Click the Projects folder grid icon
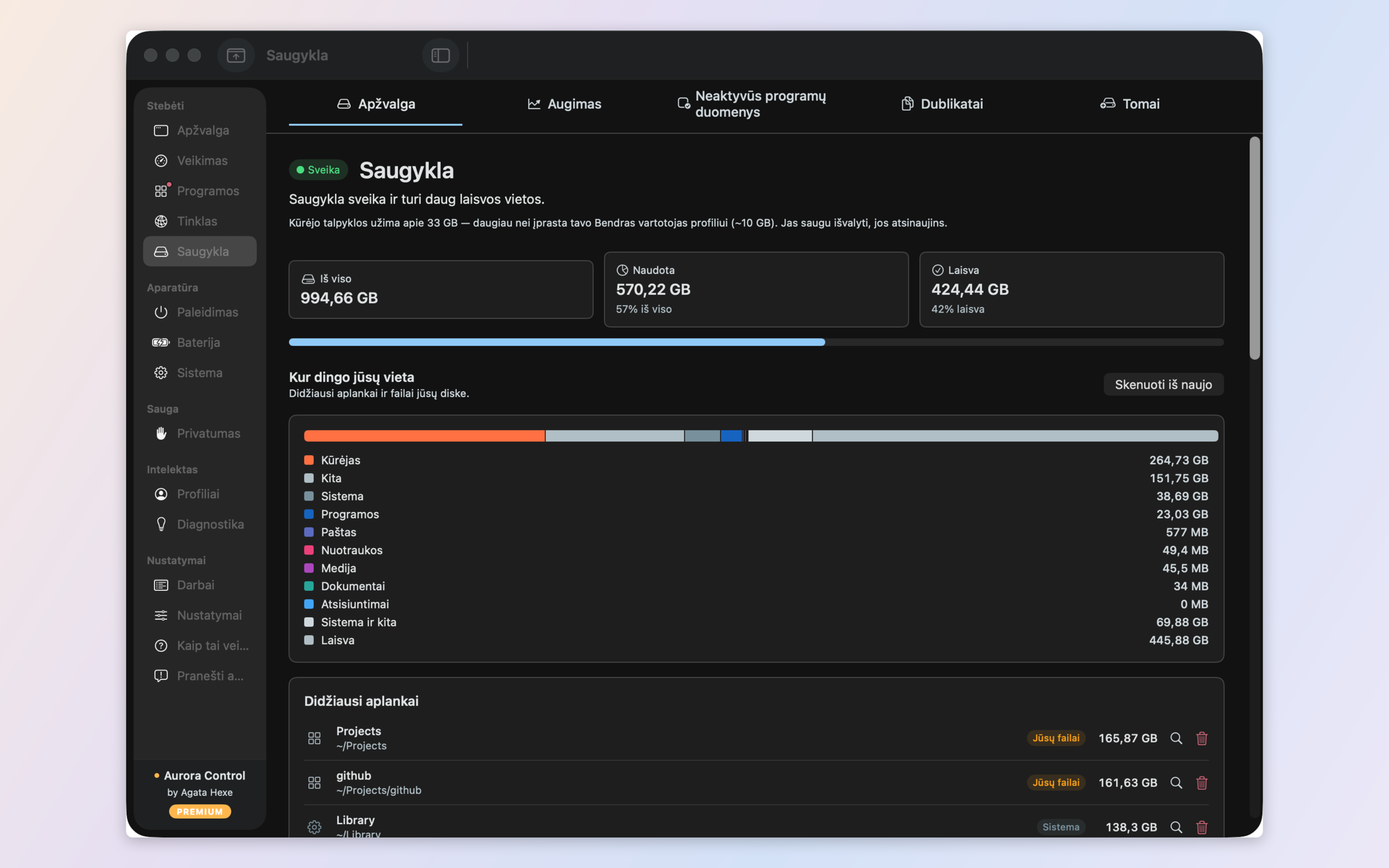The image size is (1389, 868). [314, 738]
